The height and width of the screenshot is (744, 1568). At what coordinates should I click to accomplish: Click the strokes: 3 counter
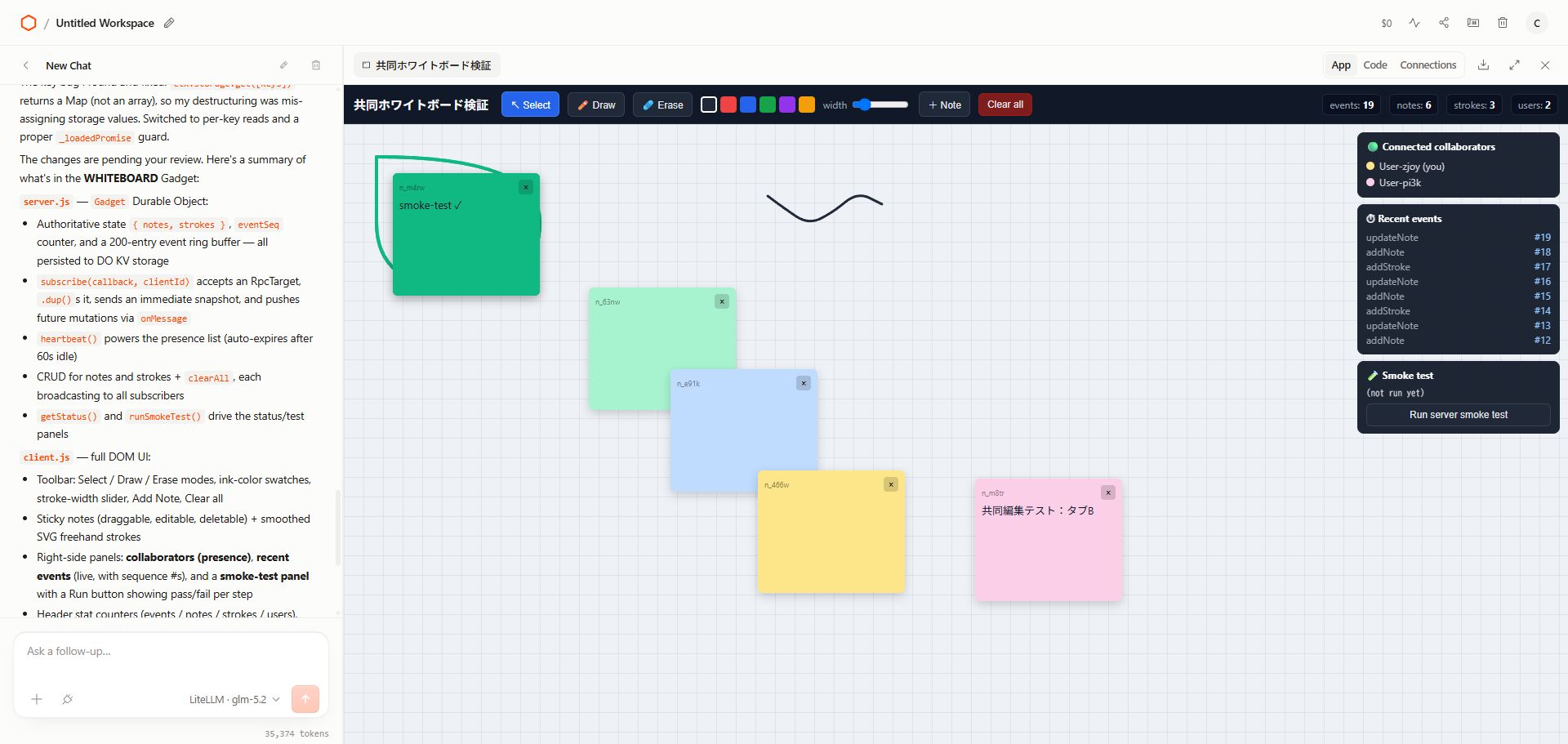(x=1474, y=105)
